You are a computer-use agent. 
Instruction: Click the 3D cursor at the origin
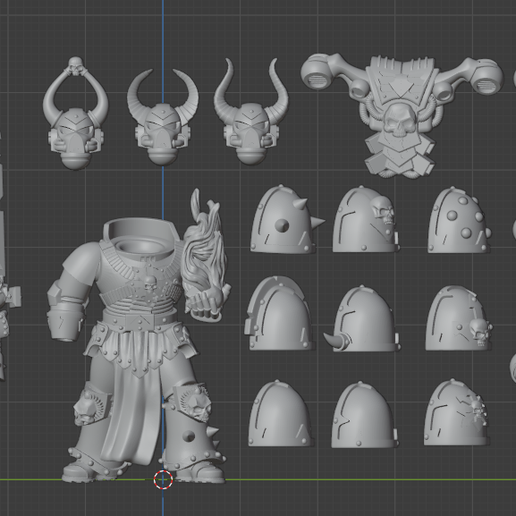click(x=163, y=480)
